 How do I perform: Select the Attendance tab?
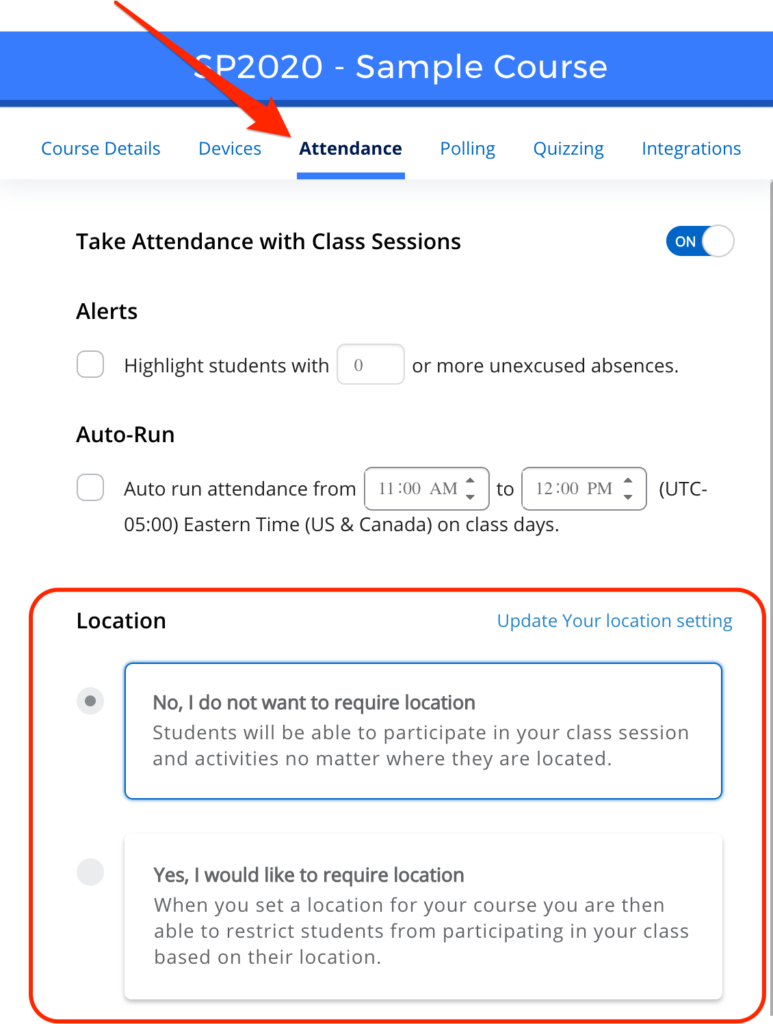point(350,149)
